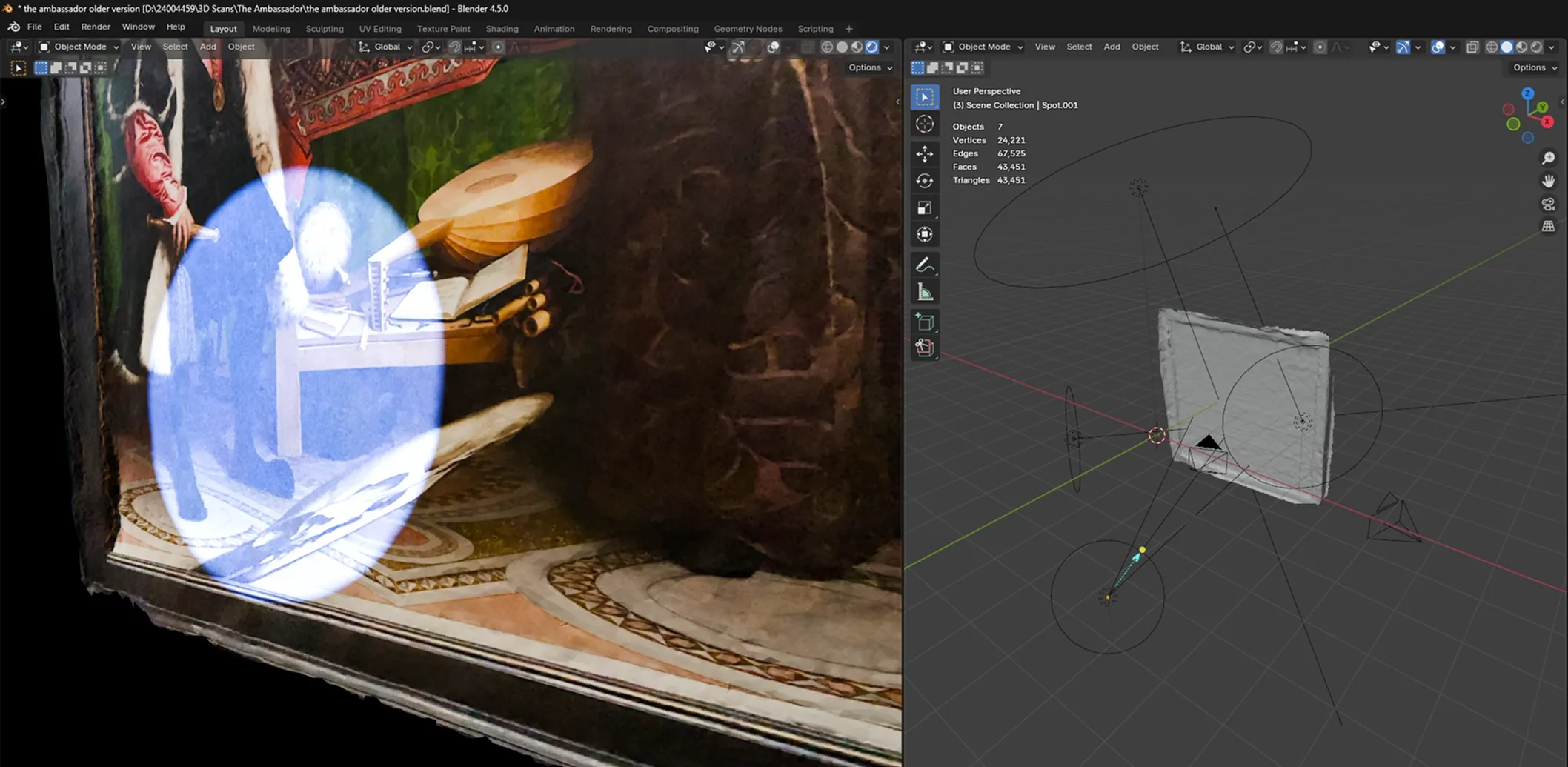Viewport: 1568px width, 767px height.
Task: Switch to the Shading workspace tab
Action: pyautogui.click(x=502, y=29)
